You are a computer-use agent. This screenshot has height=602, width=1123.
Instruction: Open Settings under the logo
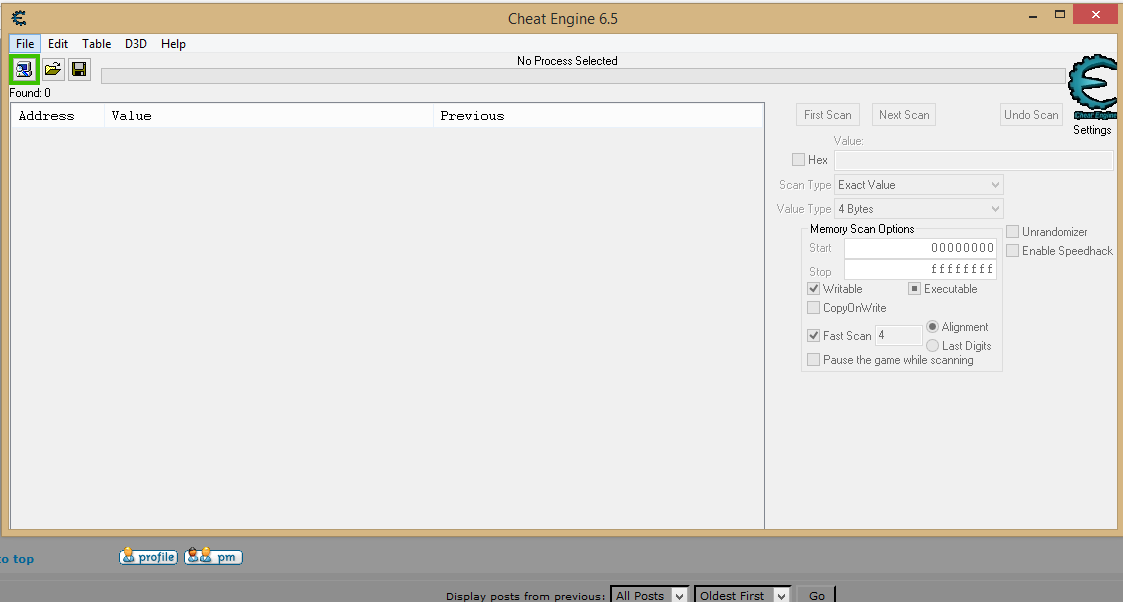(1092, 130)
